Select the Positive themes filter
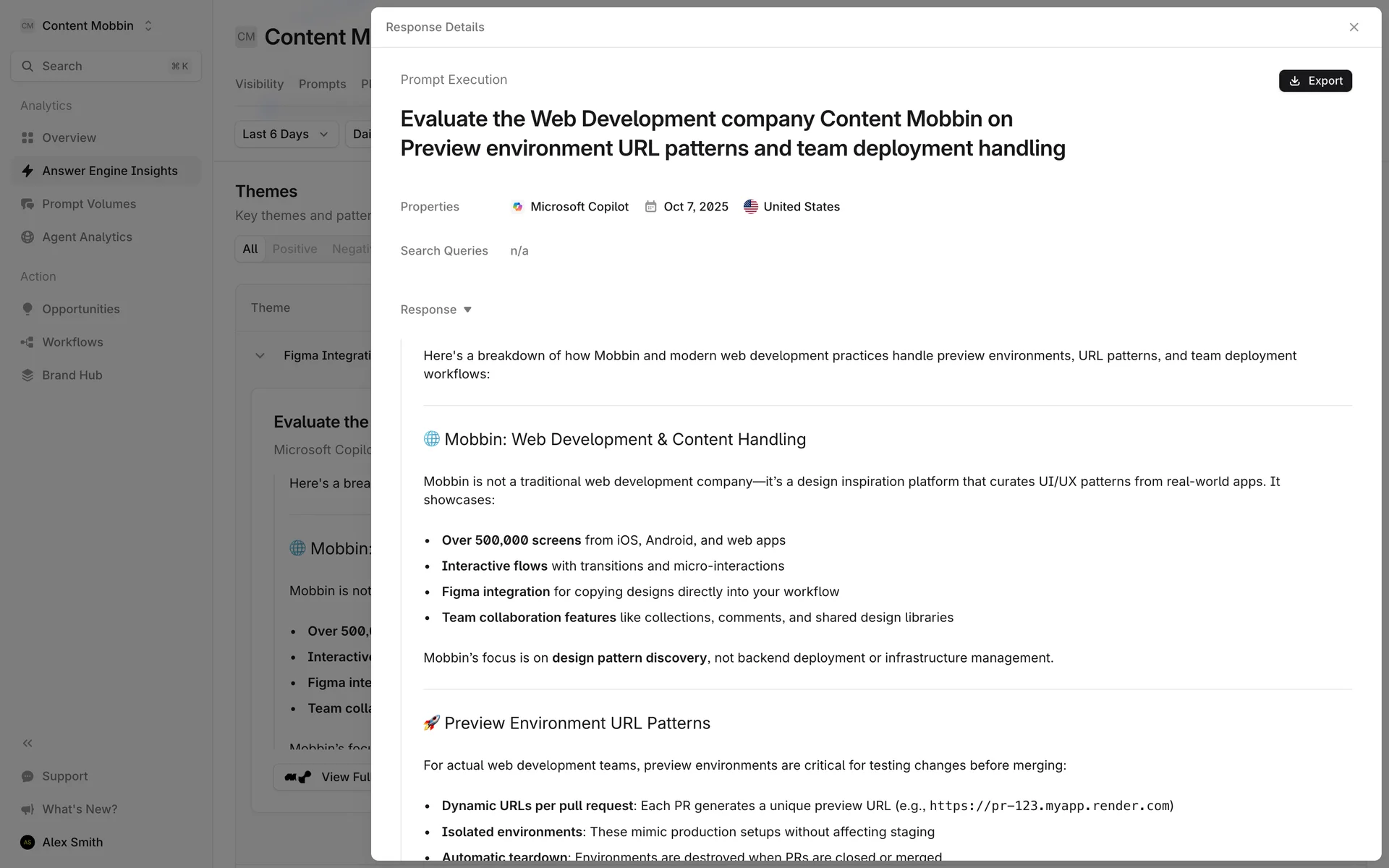 [x=294, y=249]
